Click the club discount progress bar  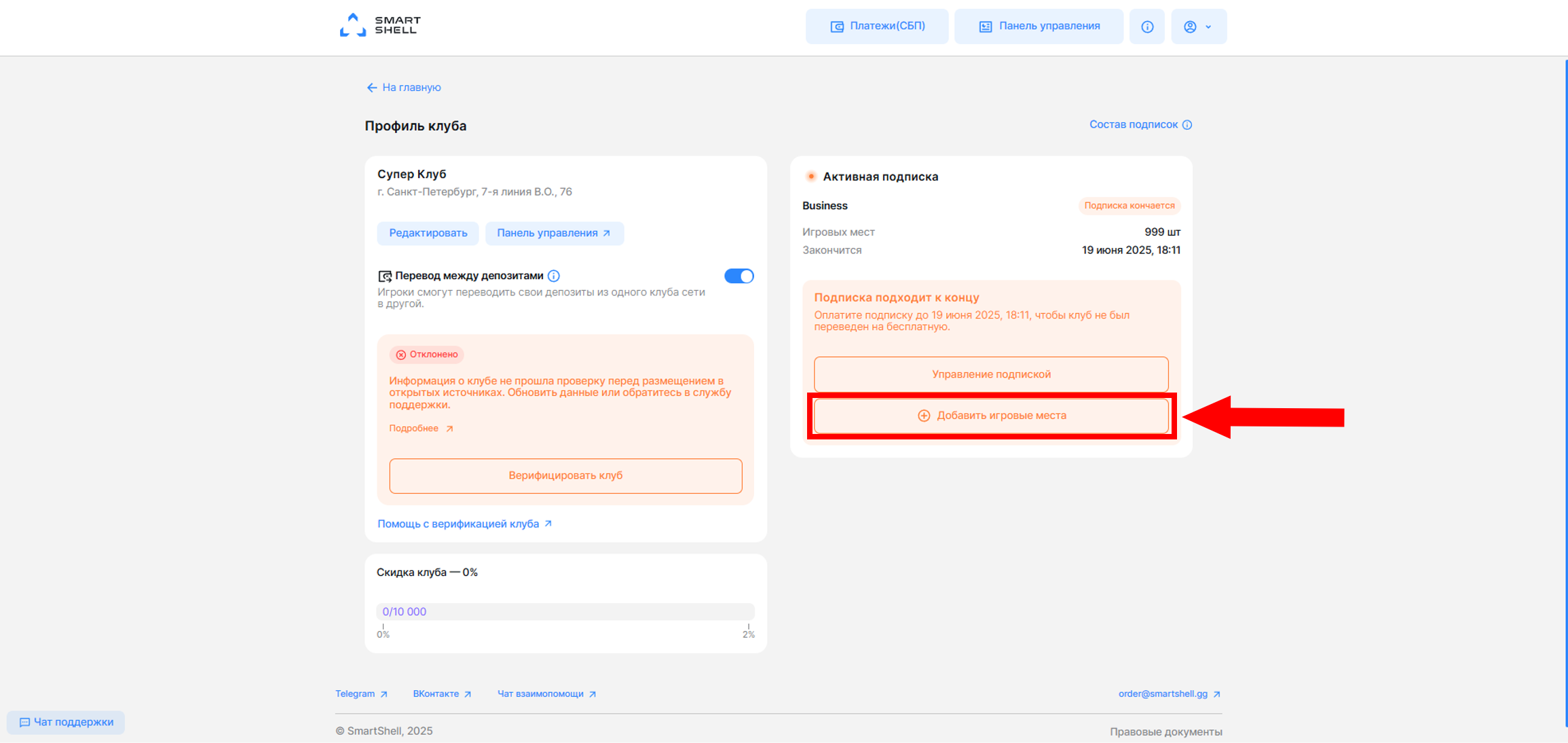click(565, 611)
